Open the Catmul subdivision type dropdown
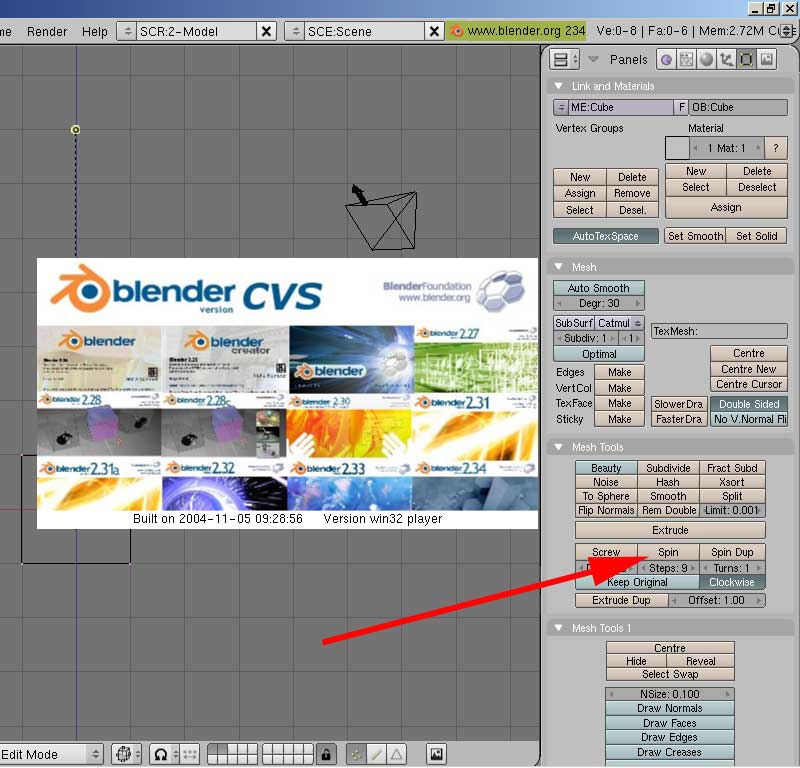The width and height of the screenshot is (800, 768). pos(619,323)
